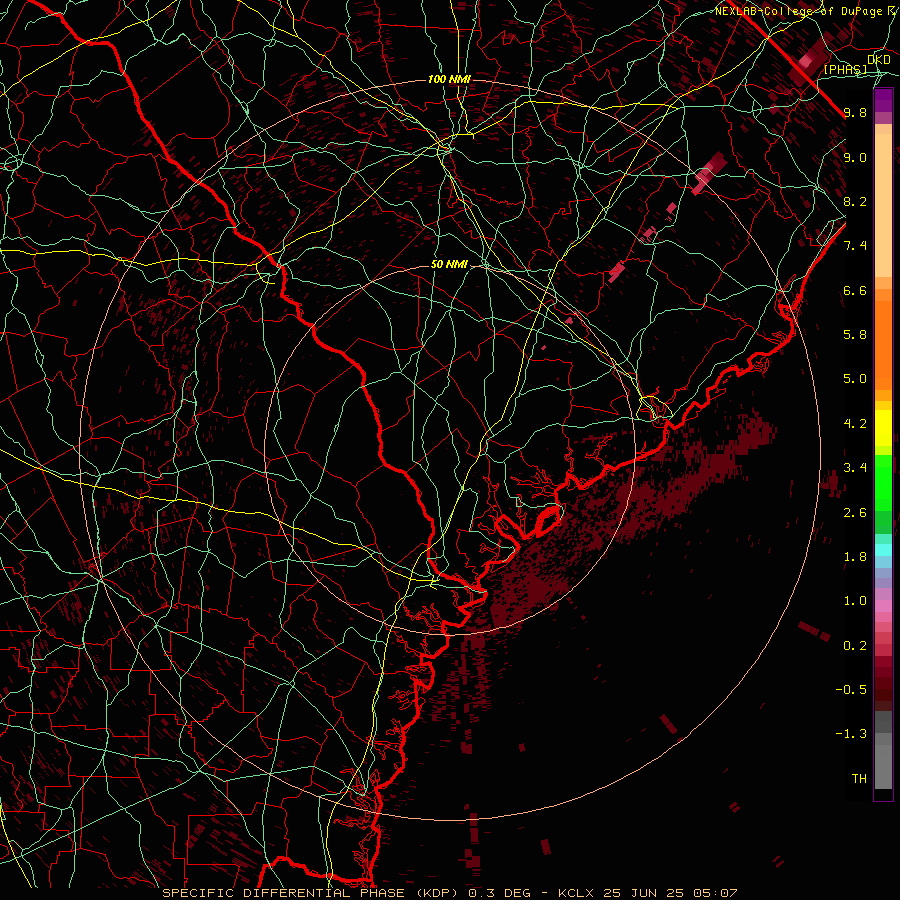This screenshot has width=900, height=900.
Task: Click the "50 NMI" range ring label
Action: tap(449, 265)
